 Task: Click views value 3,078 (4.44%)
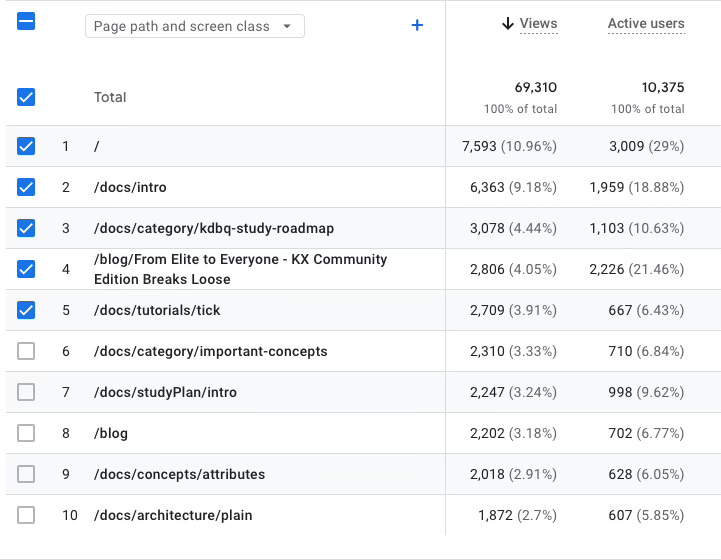513,228
